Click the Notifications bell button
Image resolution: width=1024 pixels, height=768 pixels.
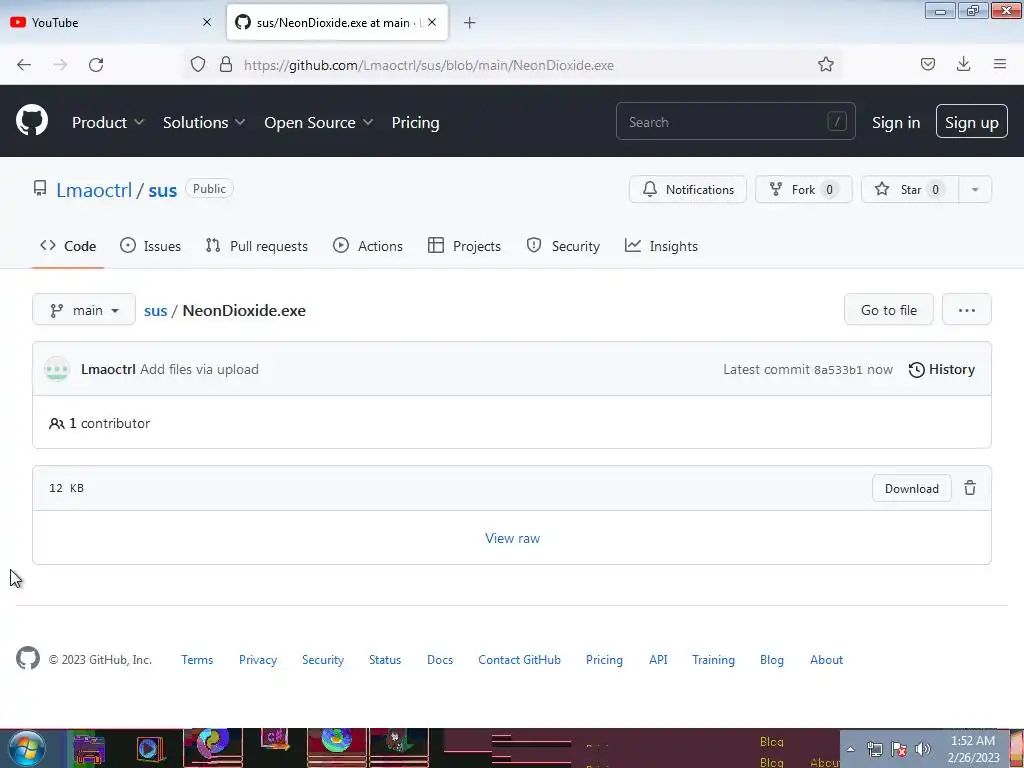pyautogui.click(x=688, y=189)
